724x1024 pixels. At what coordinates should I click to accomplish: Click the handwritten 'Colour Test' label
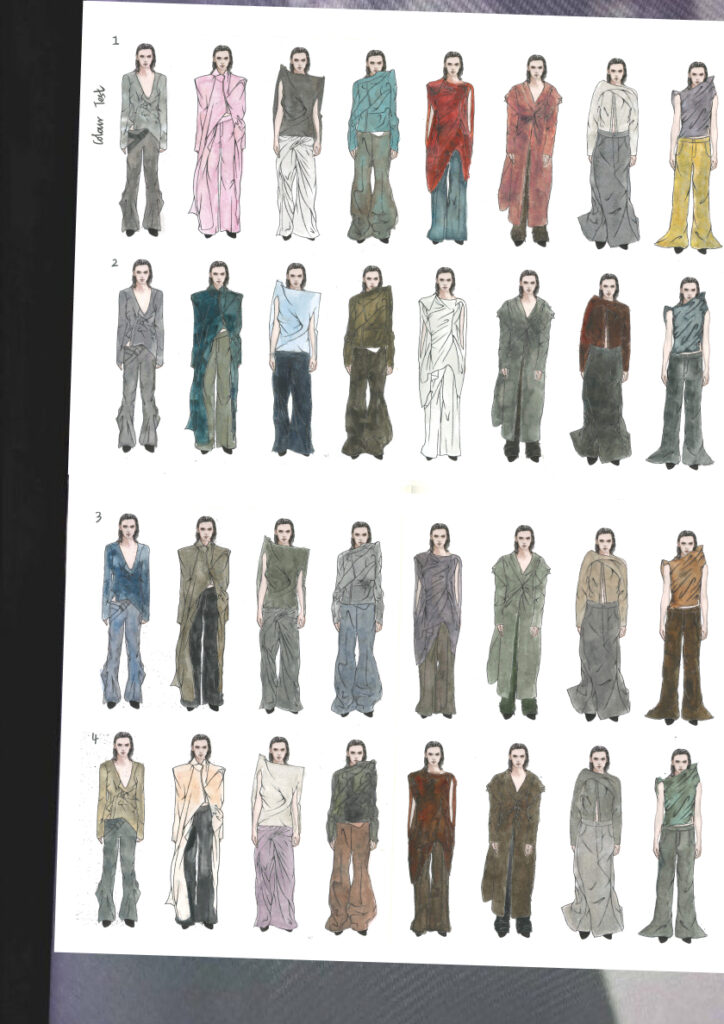click(99, 128)
